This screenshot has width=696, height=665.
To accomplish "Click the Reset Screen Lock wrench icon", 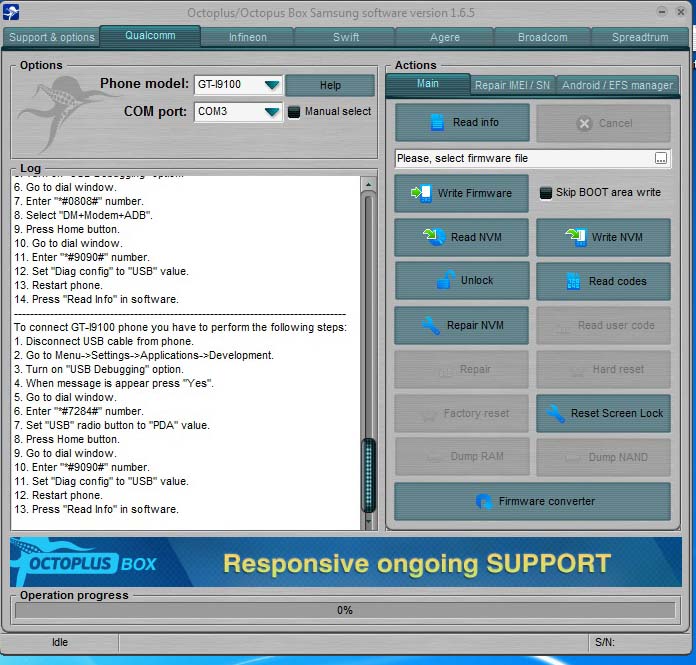I will click(555, 413).
